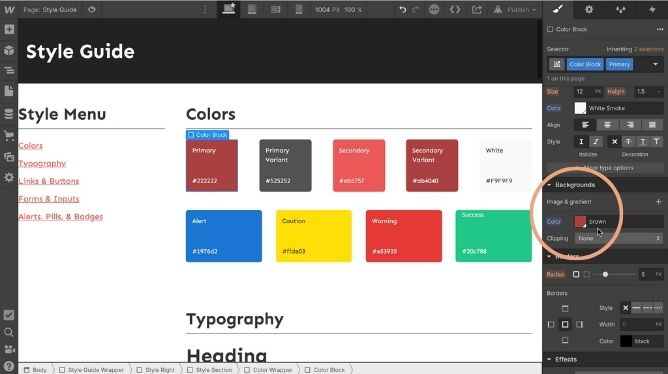Expand More type options
The width and height of the screenshot is (668, 374).
[x=605, y=168]
